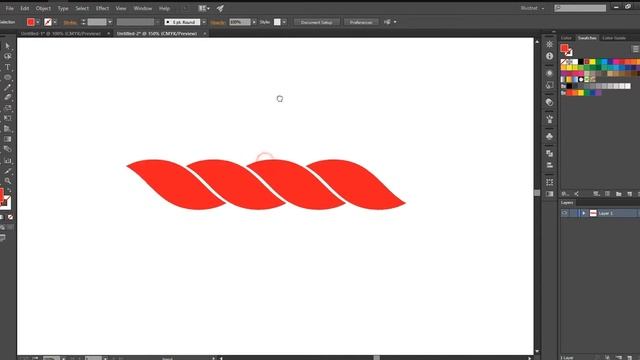The image size is (640, 360).
Task: Switch to the Color panel tab
Action: tap(566, 38)
